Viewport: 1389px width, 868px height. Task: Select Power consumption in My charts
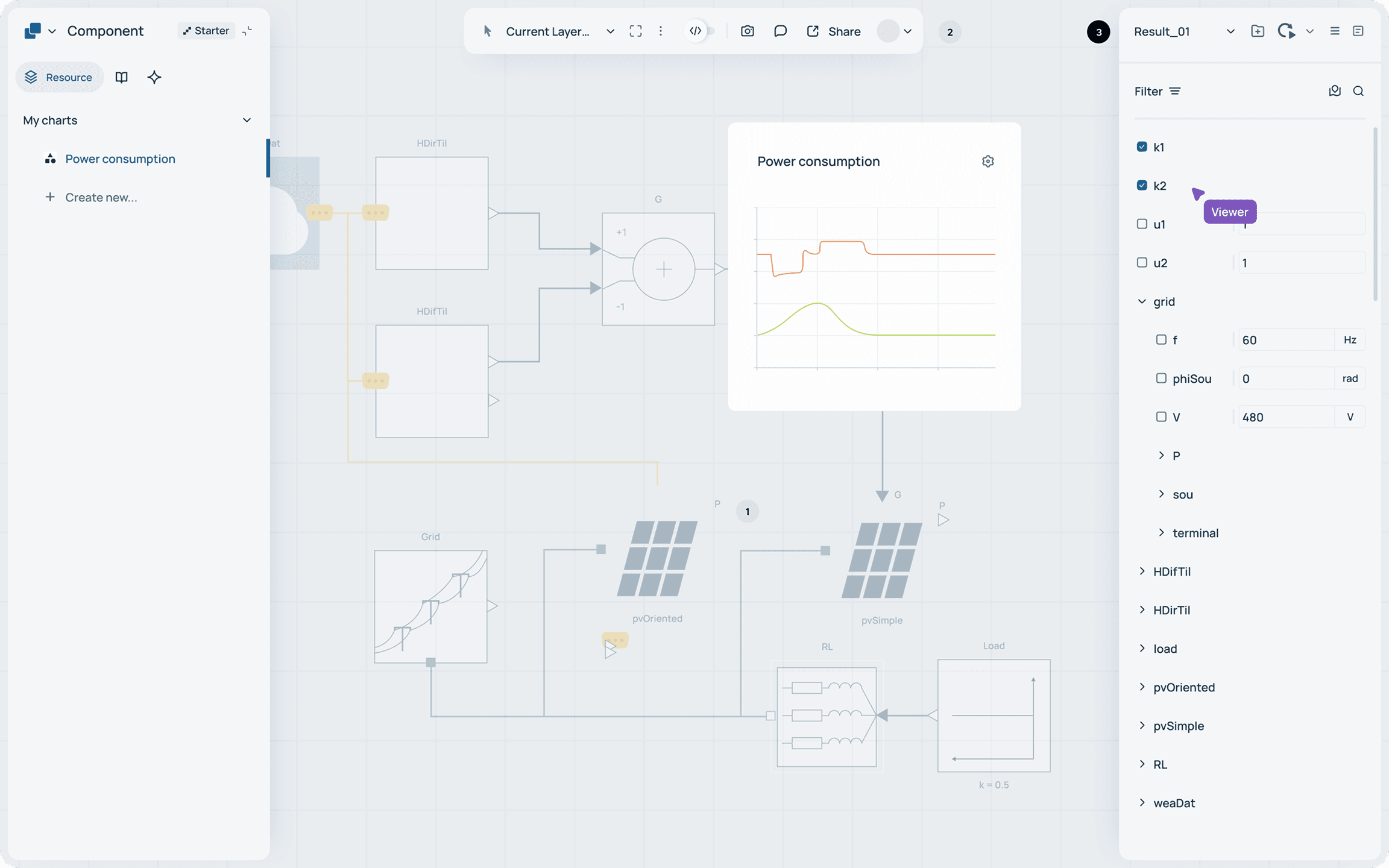(120, 159)
